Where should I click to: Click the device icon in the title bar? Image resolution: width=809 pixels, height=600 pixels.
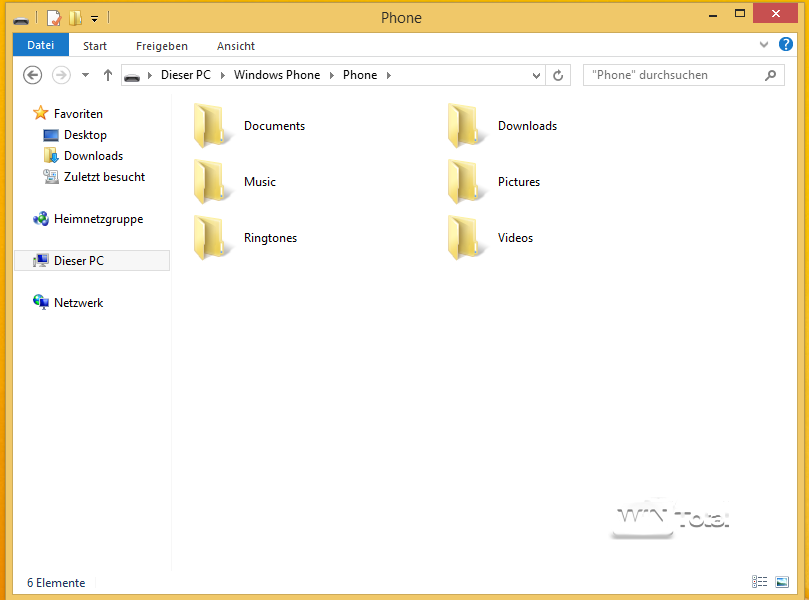21,20
